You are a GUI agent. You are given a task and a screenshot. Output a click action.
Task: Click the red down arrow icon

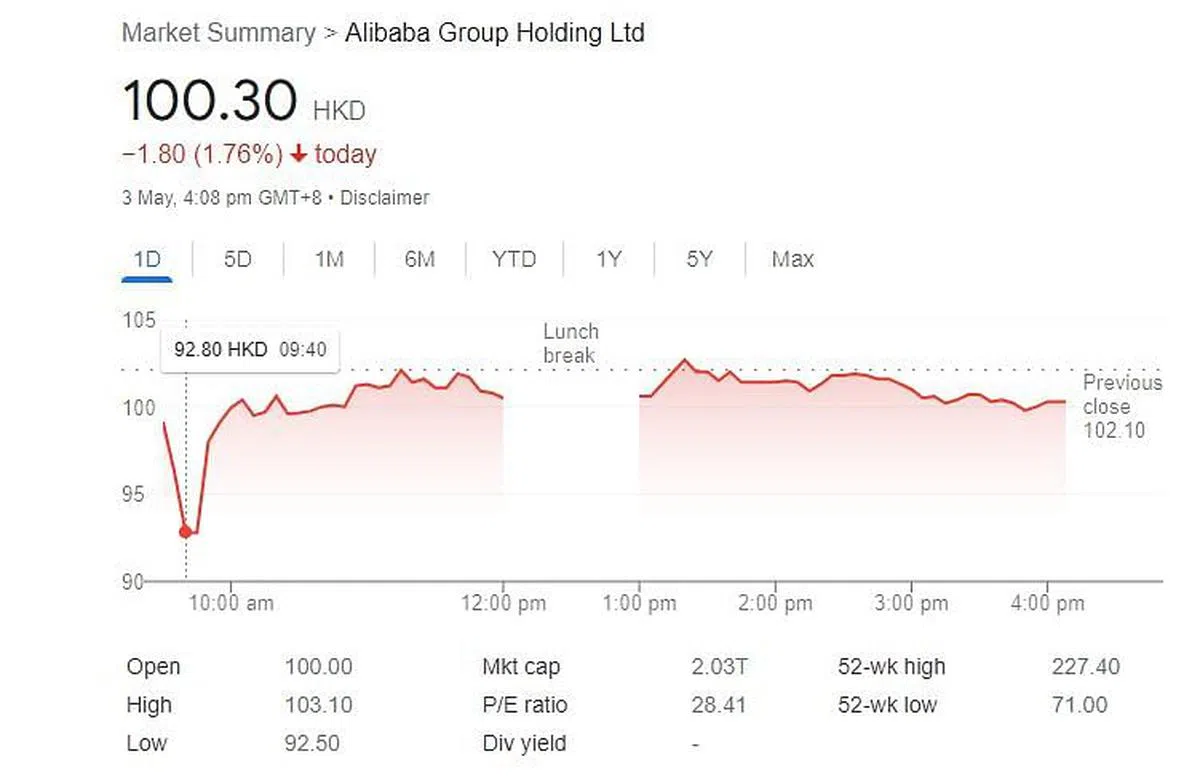pos(299,155)
